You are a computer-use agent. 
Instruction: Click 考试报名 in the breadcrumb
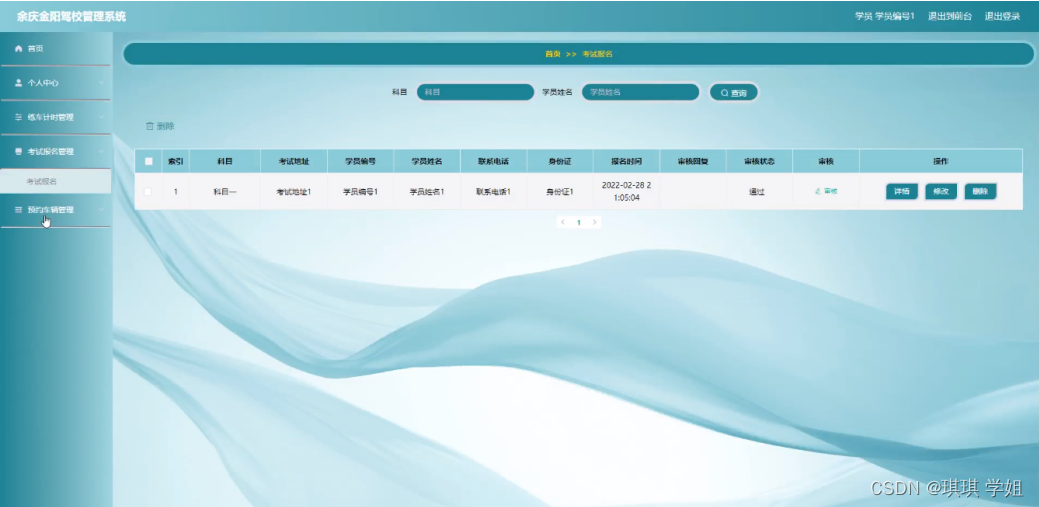coord(597,54)
